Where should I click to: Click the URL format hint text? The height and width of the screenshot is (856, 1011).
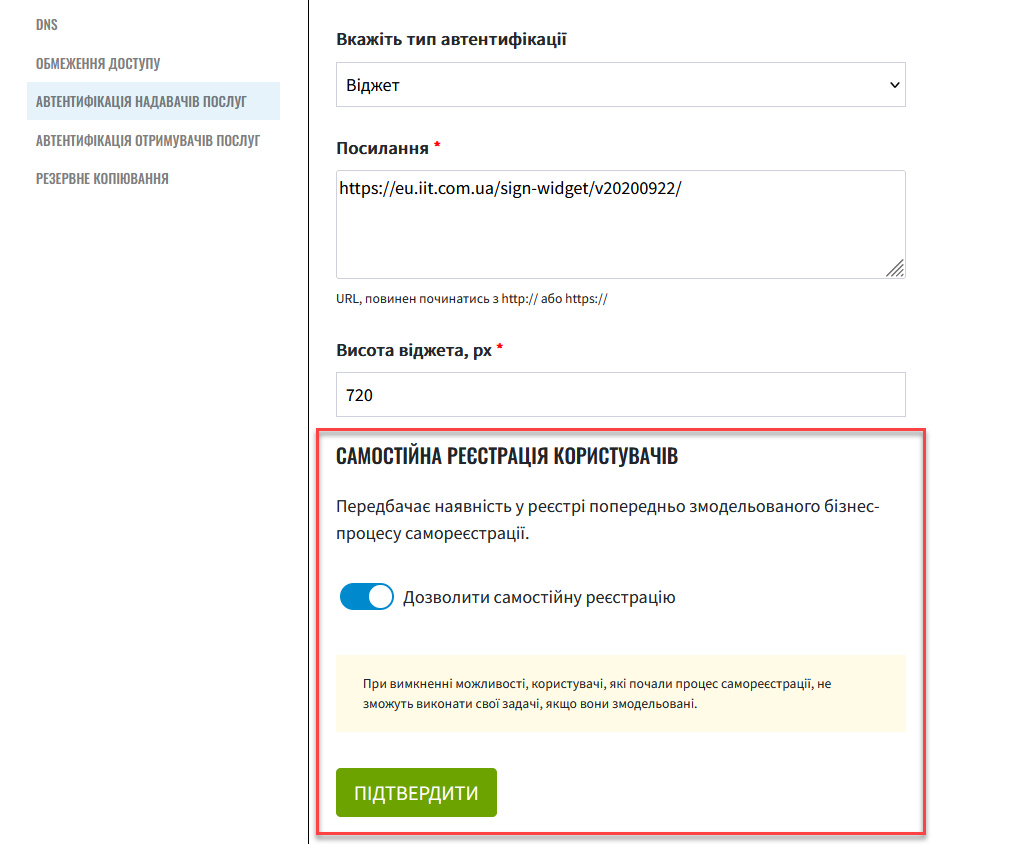(471, 299)
